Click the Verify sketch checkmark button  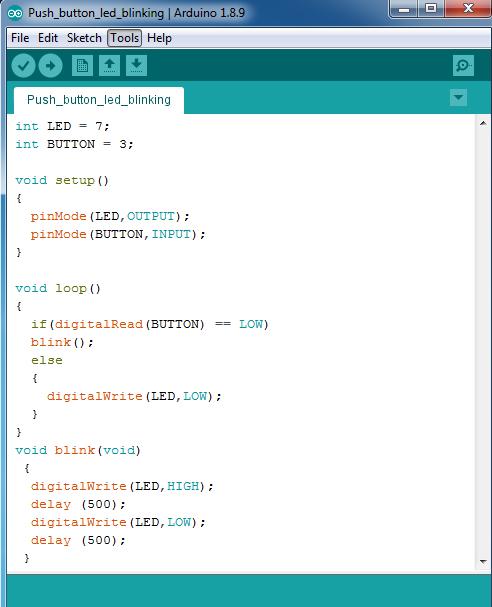tap(24, 66)
